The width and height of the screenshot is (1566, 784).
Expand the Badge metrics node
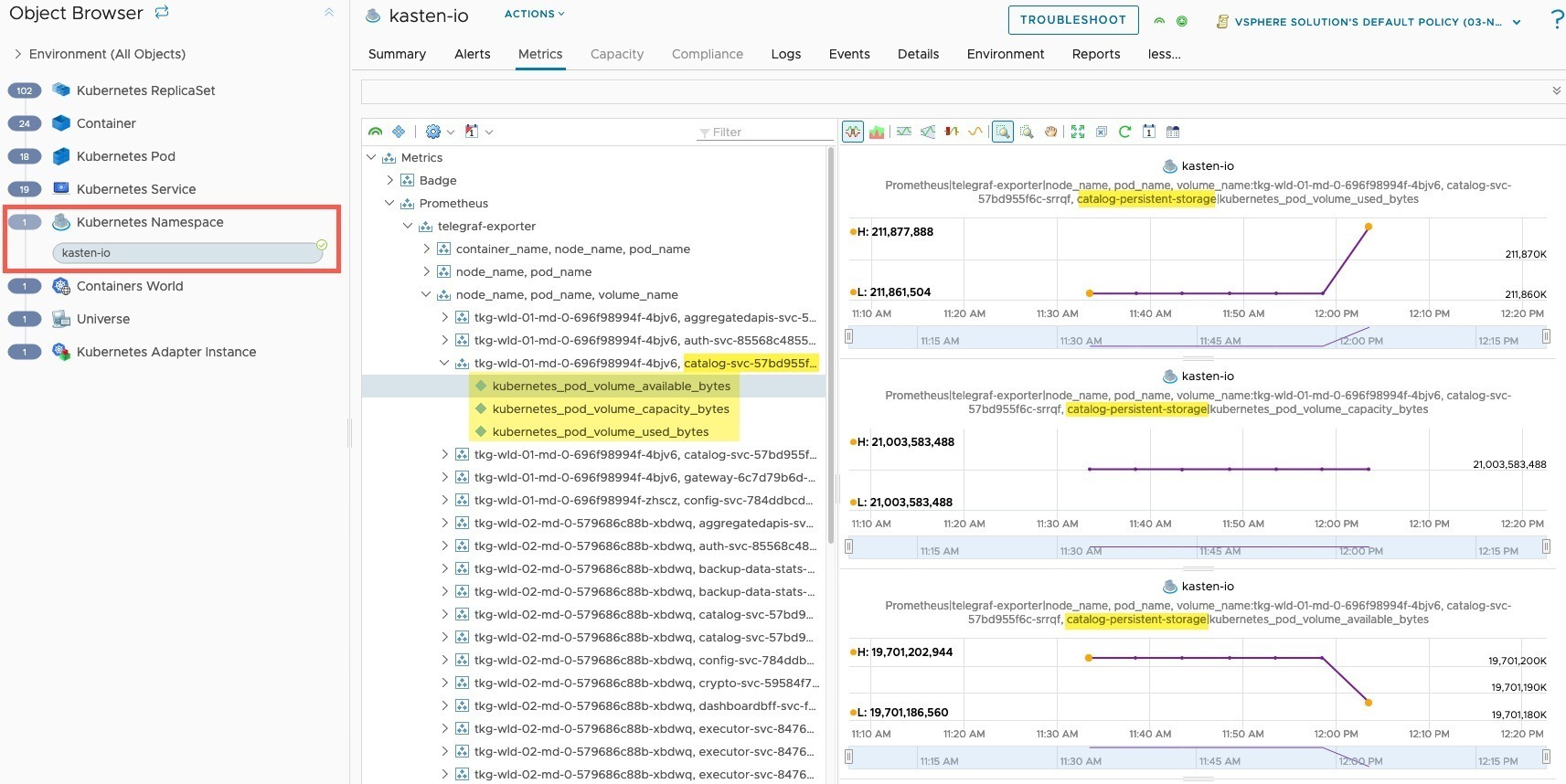(x=390, y=180)
